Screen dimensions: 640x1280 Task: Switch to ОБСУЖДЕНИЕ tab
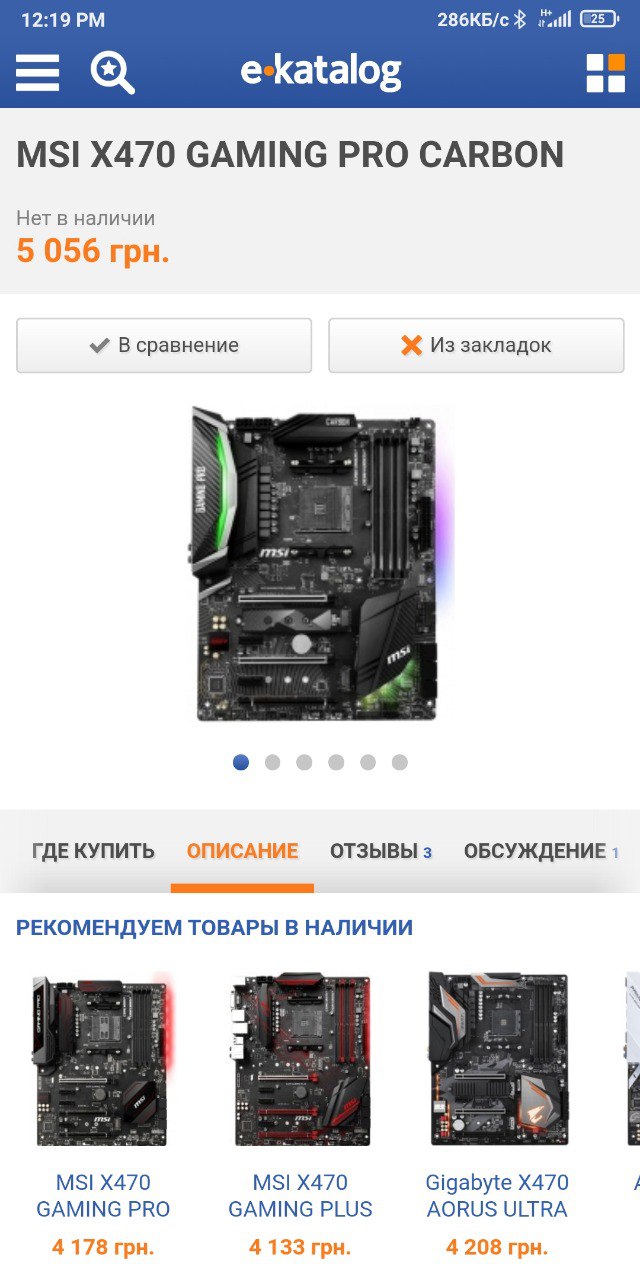tap(541, 851)
